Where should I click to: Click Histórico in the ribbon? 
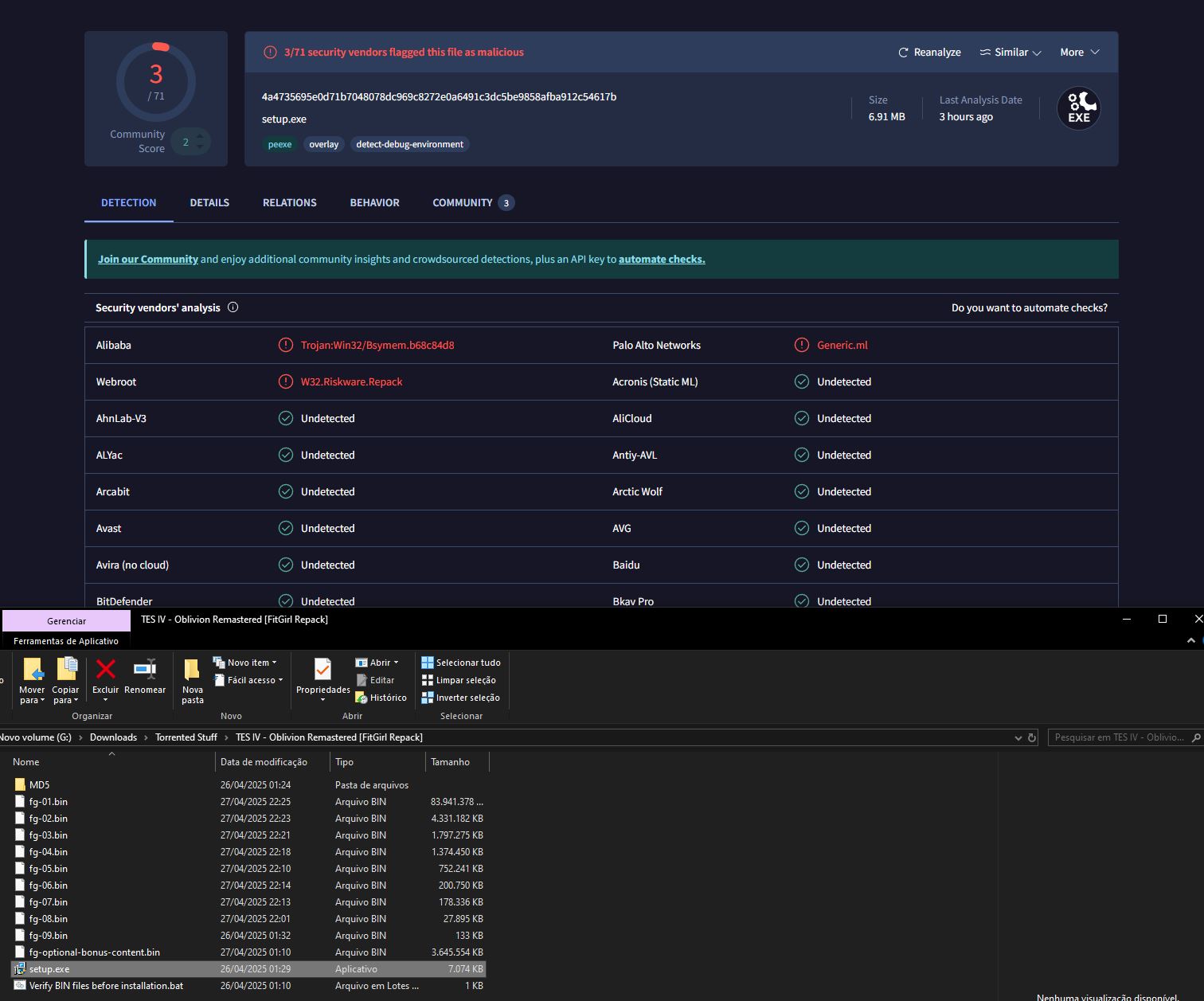tap(381, 698)
